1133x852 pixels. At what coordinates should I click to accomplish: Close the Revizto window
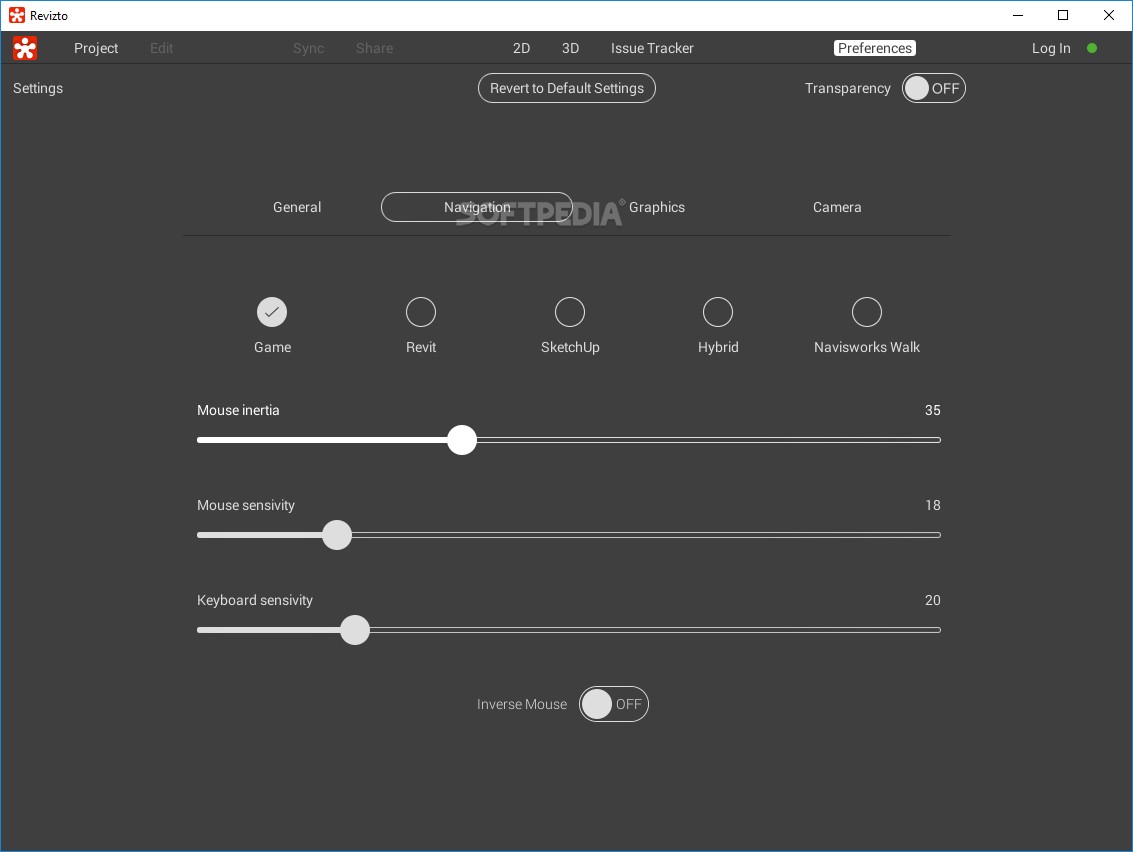pyautogui.click(x=1108, y=15)
